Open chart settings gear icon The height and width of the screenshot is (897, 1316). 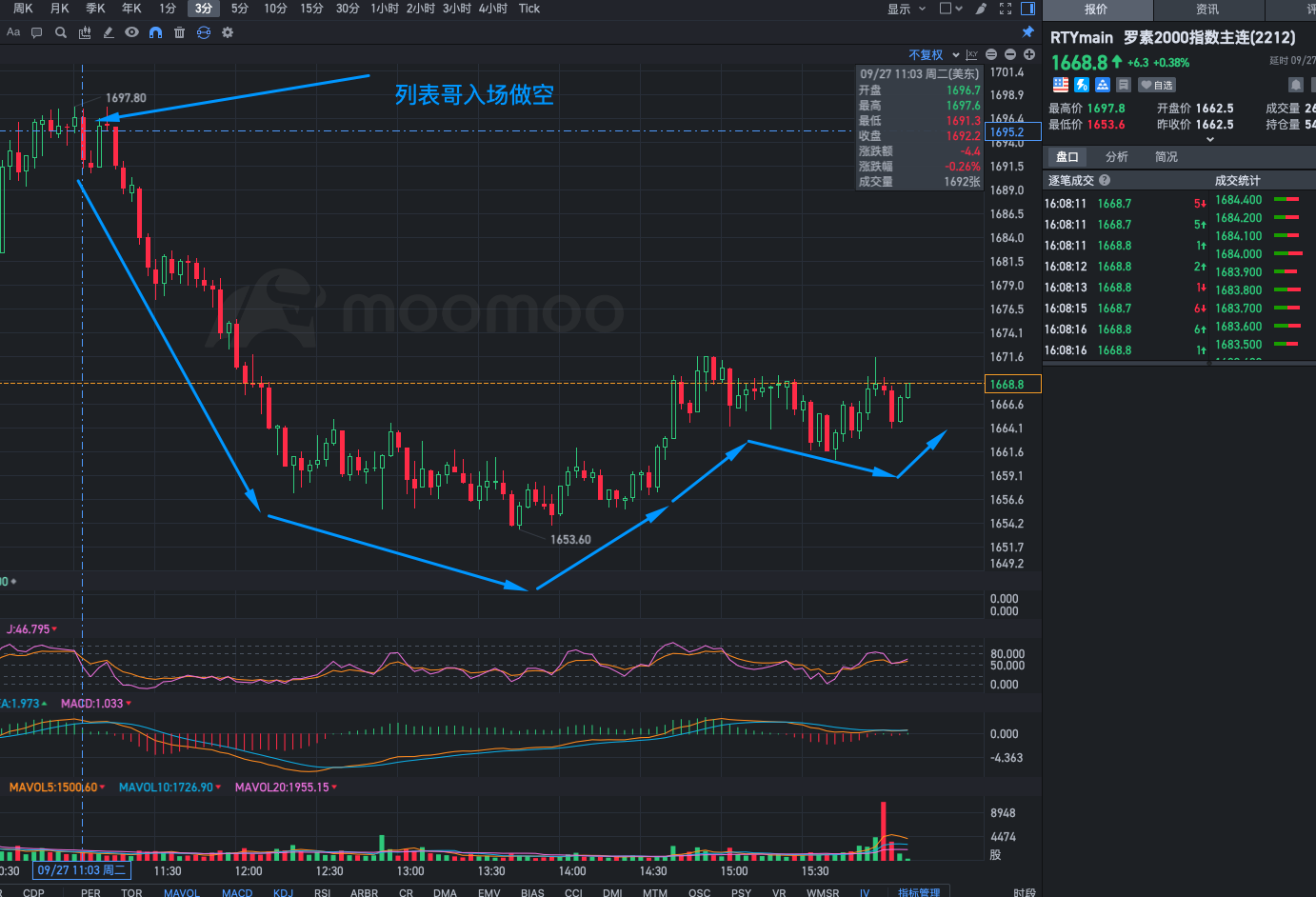[228, 32]
